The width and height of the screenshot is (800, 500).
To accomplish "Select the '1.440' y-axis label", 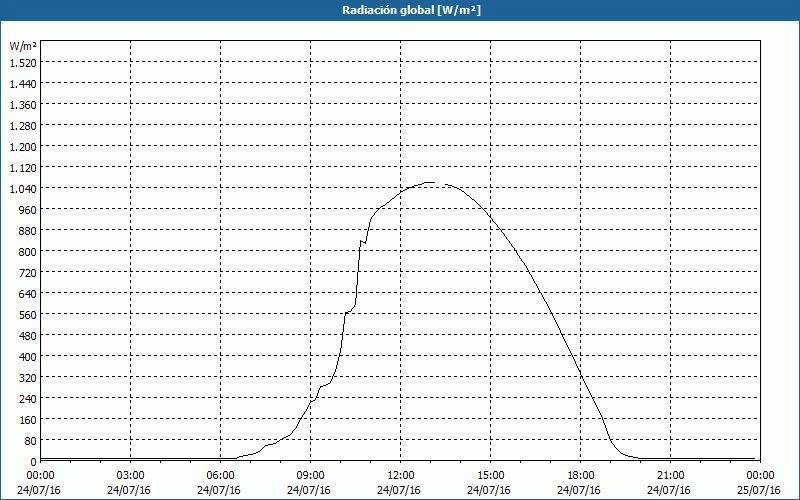I will (23, 84).
